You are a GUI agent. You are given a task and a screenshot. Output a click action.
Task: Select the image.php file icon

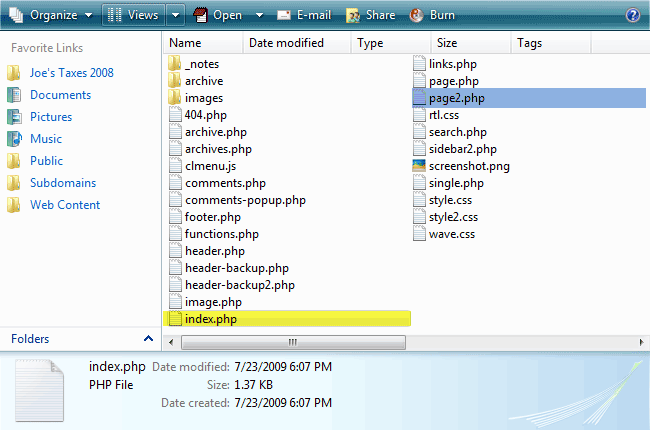pyautogui.click(x=175, y=301)
